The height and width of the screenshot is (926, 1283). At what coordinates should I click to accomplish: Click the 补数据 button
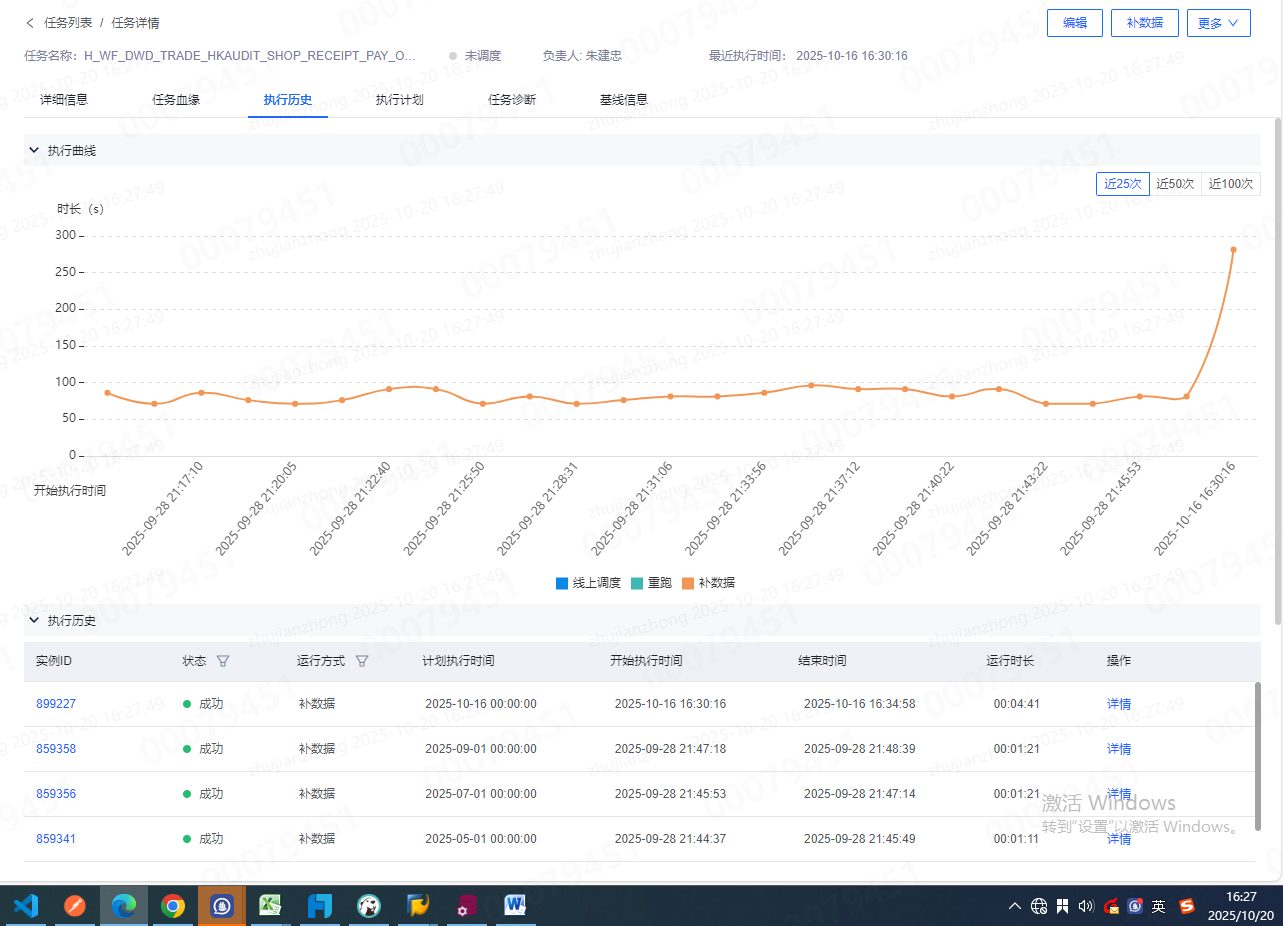click(1144, 23)
